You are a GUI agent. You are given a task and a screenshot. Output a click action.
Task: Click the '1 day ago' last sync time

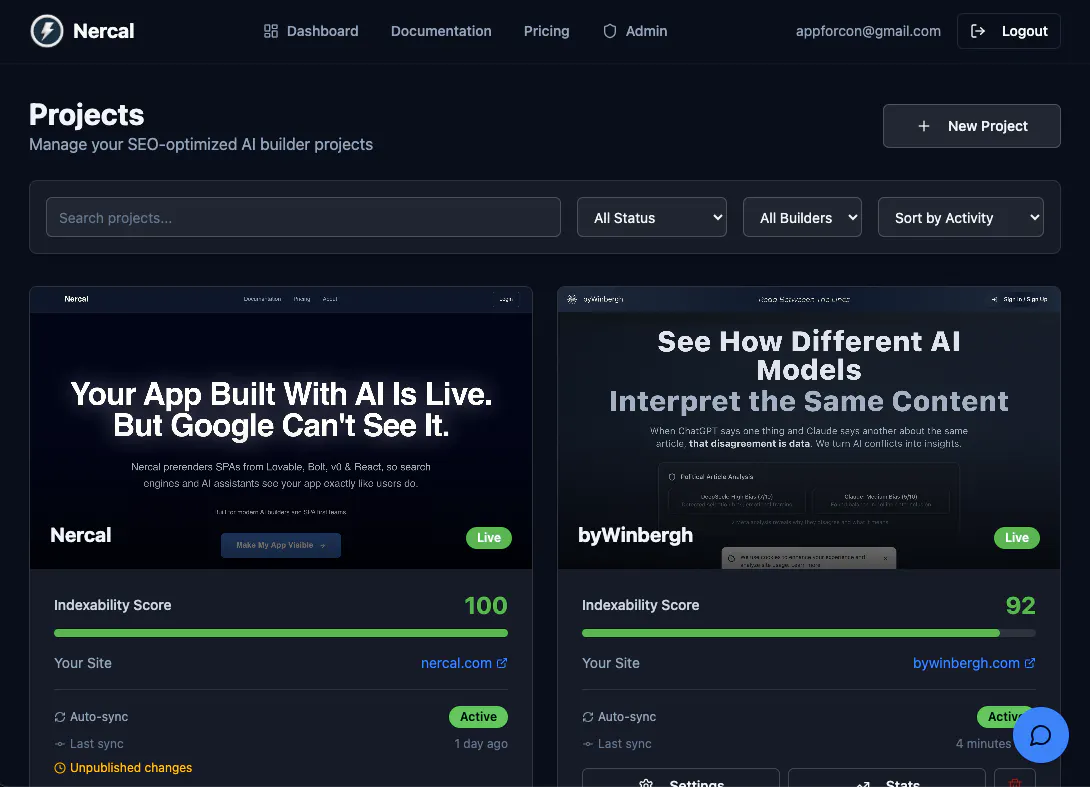pos(481,744)
